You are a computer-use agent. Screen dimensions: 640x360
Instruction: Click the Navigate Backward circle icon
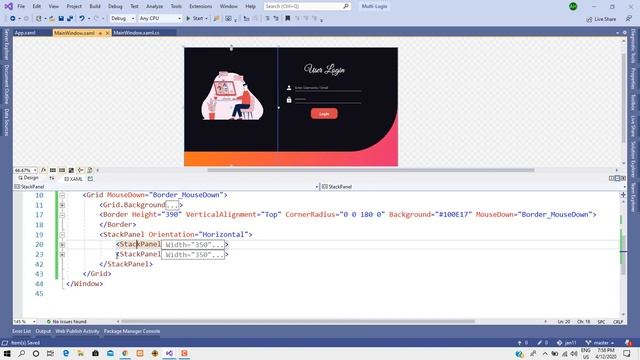coord(13,18)
